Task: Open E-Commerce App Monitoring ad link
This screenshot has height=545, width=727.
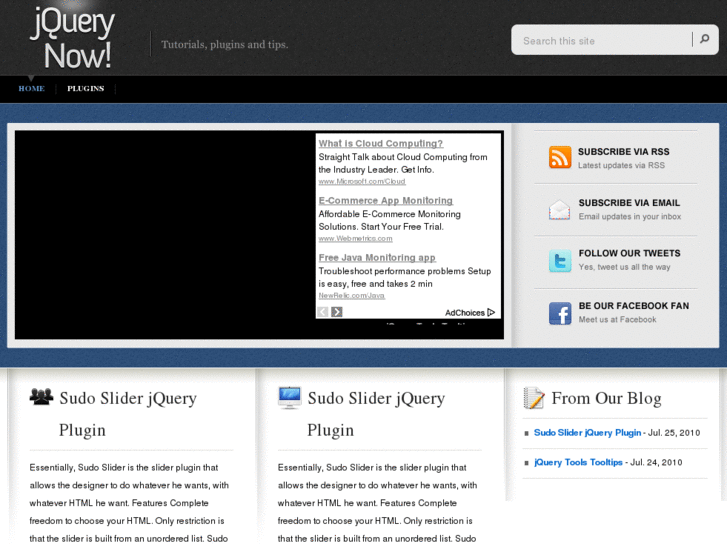Action: 385,200
